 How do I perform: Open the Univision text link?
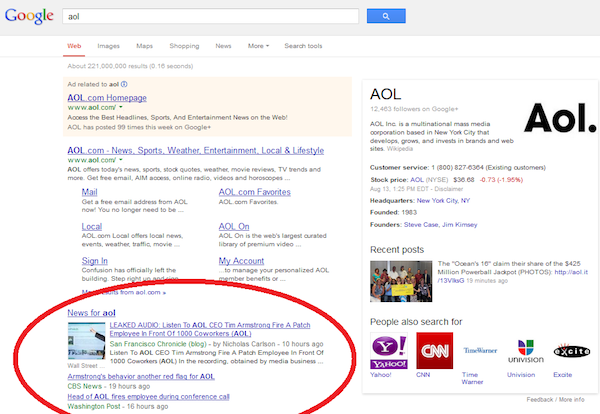pos(521,375)
